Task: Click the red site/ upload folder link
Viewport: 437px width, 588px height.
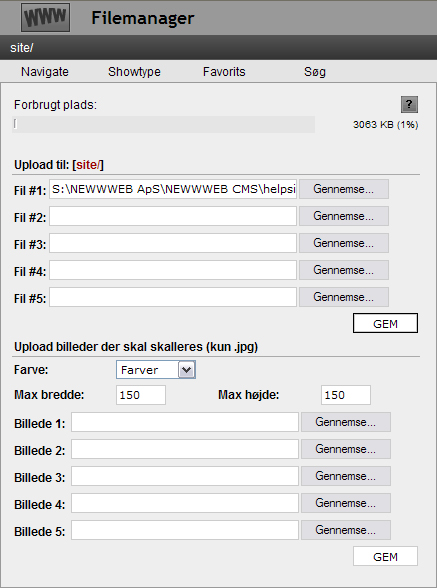Action: 89,165
